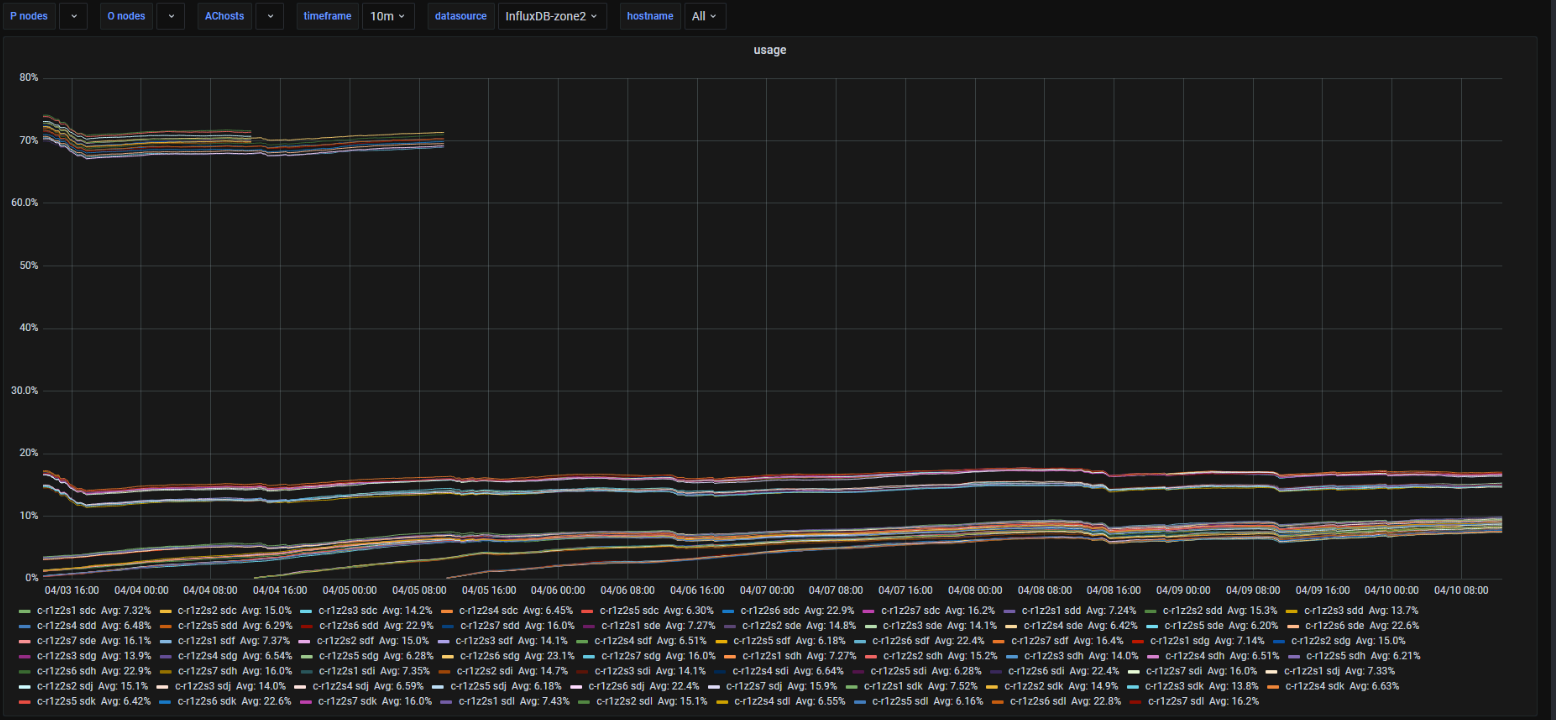Change the timeframe from 10m
The height and width of the screenshot is (720, 1556).
point(388,16)
